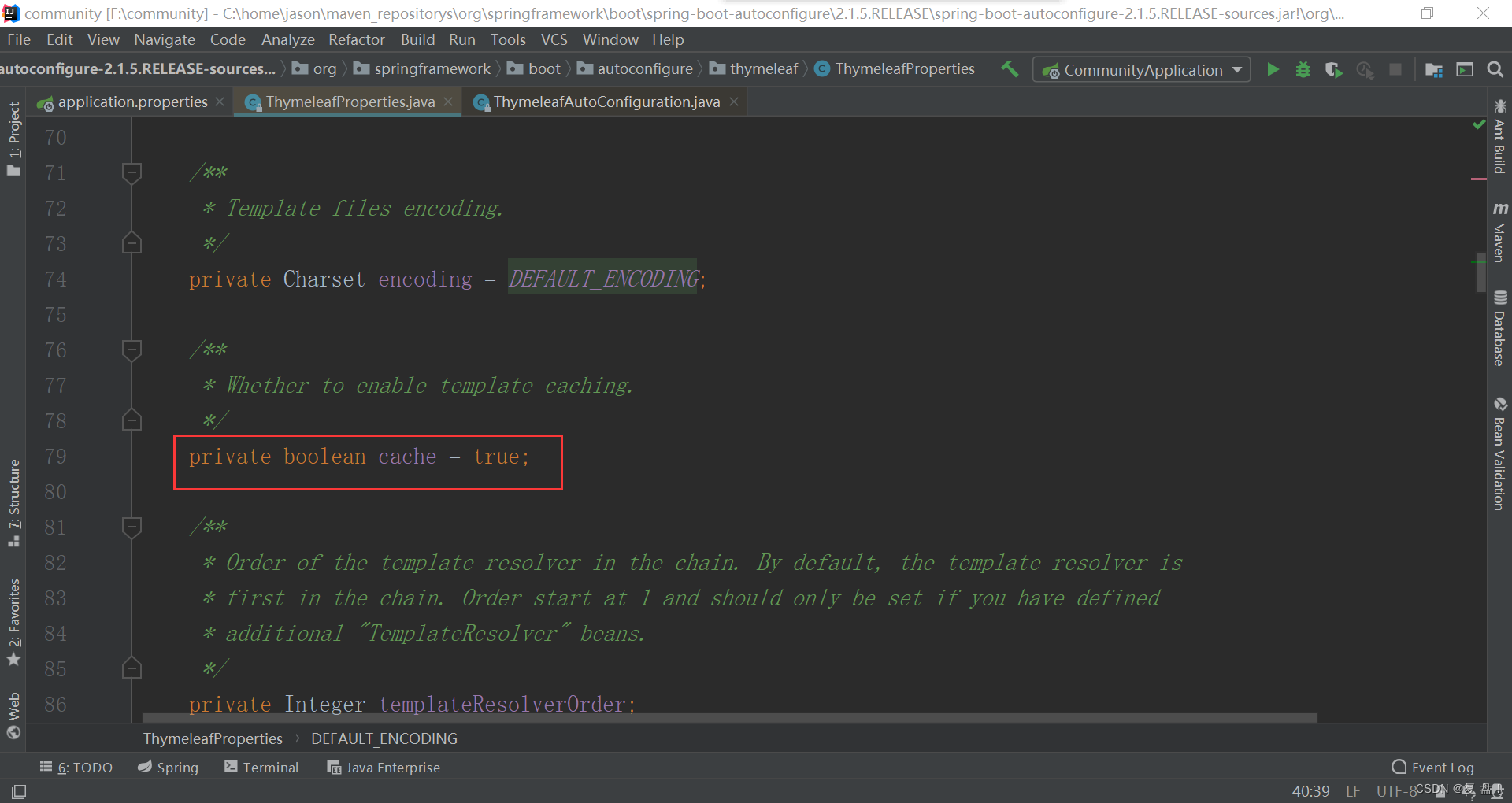Click the inspection status green checkmark
The width and height of the screenshot is (1512, 803).
[1478, 124]
